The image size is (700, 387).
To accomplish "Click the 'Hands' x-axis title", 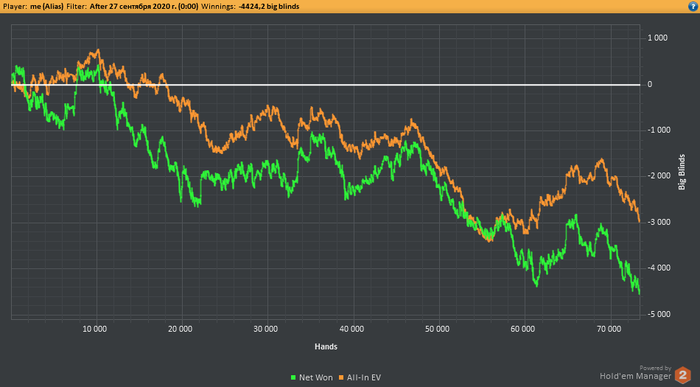I will 326,346.
